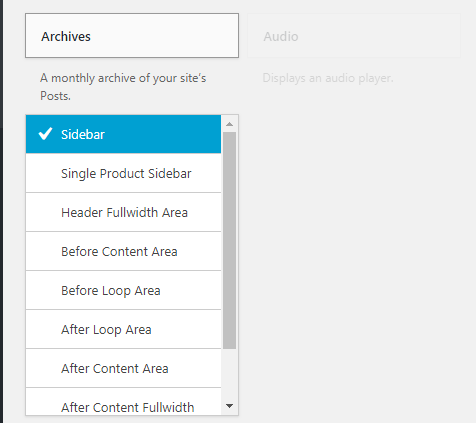Image resolution: width=476 pixels, height=423 pixels.
Task: Click the scroll down arrow of the list
Action: tap(229, 406)
